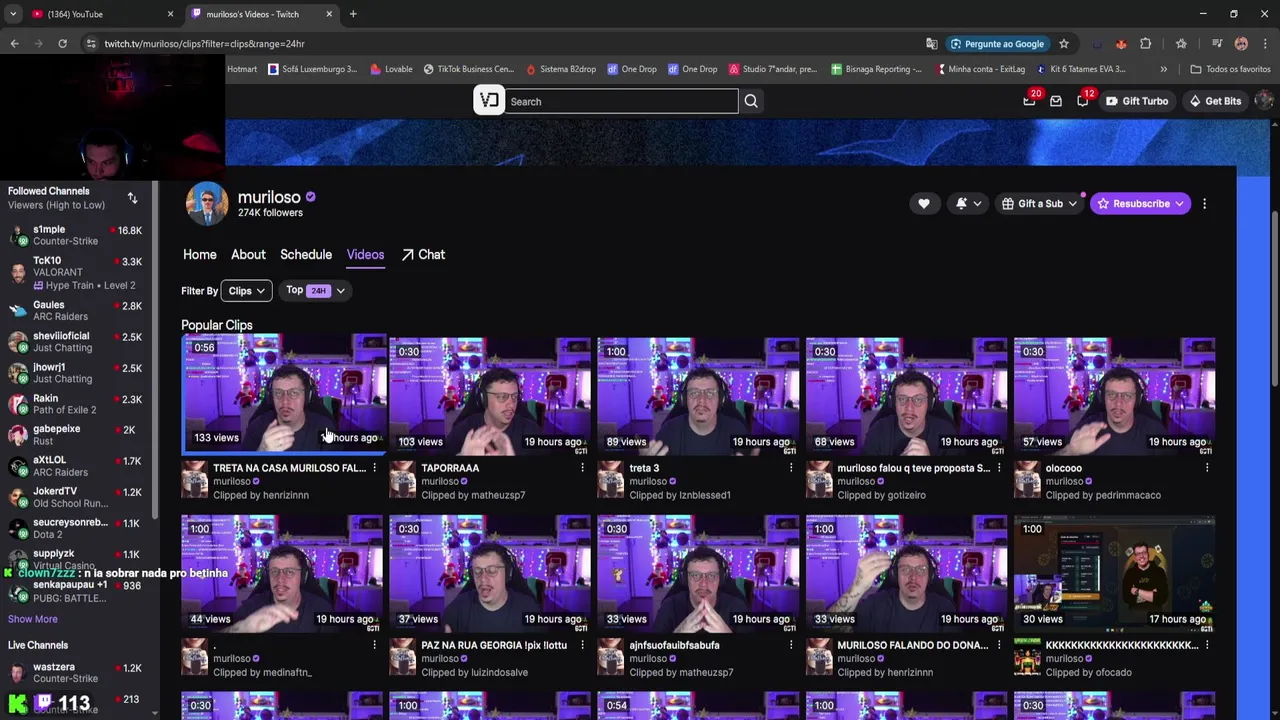Close the Twitch browser tab
Screen dimensions: 1280x720
click(329, 14)
